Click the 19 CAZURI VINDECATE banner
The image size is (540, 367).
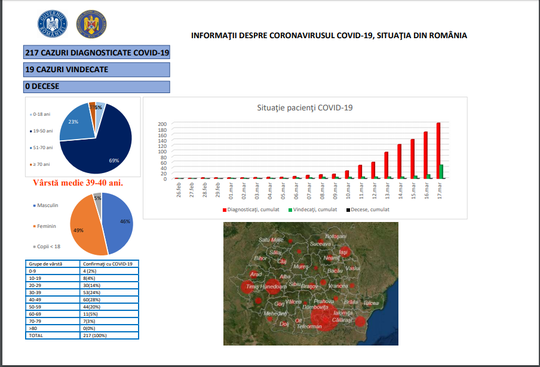pyautogui.click(x=96, y=70)
